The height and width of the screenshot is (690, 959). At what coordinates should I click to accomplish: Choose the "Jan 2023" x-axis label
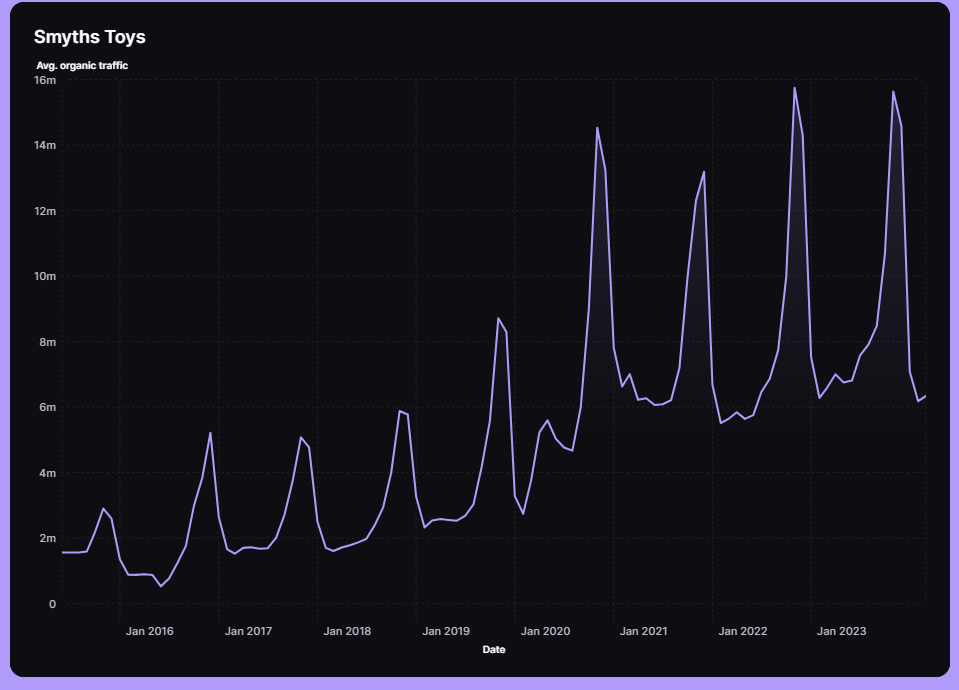[842, 631]
